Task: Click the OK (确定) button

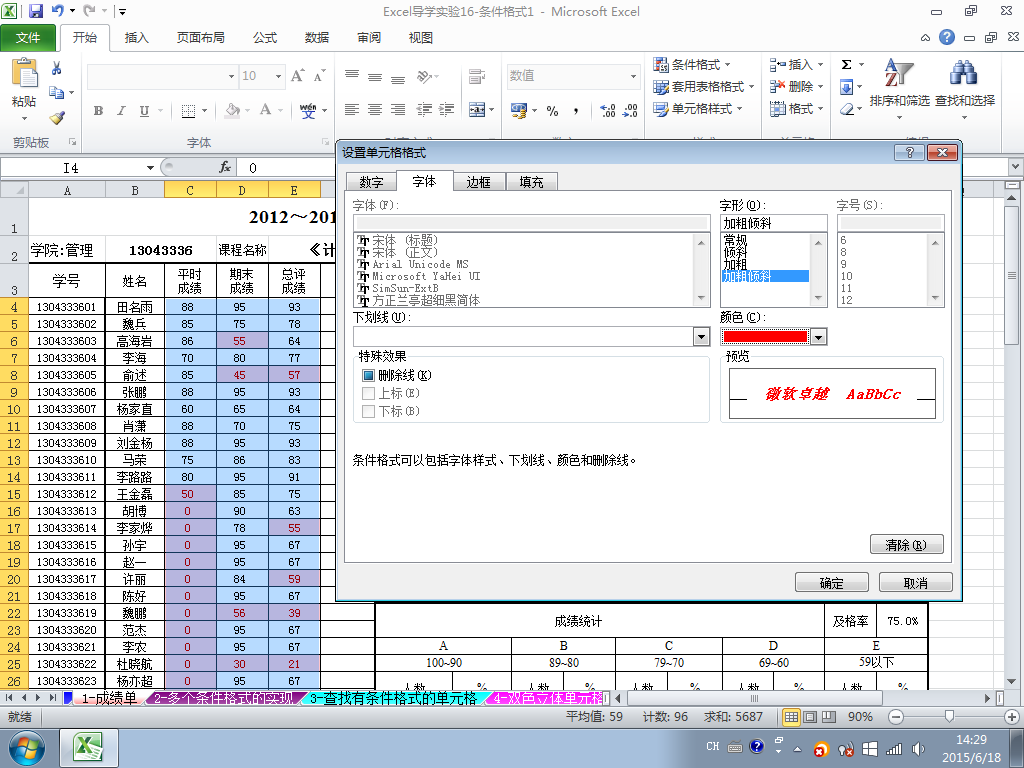Action: tap(831, 583)
